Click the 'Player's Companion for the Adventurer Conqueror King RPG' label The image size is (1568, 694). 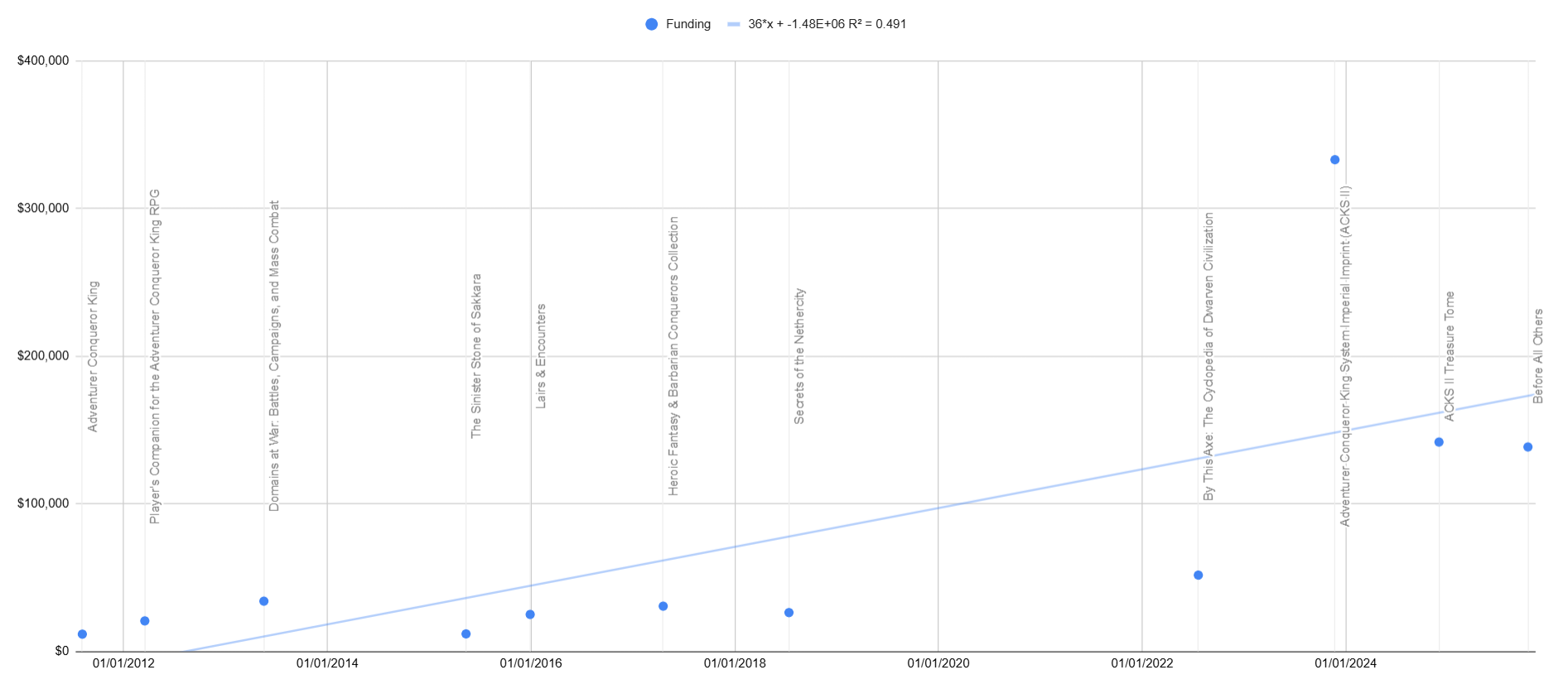coord(155,356)
